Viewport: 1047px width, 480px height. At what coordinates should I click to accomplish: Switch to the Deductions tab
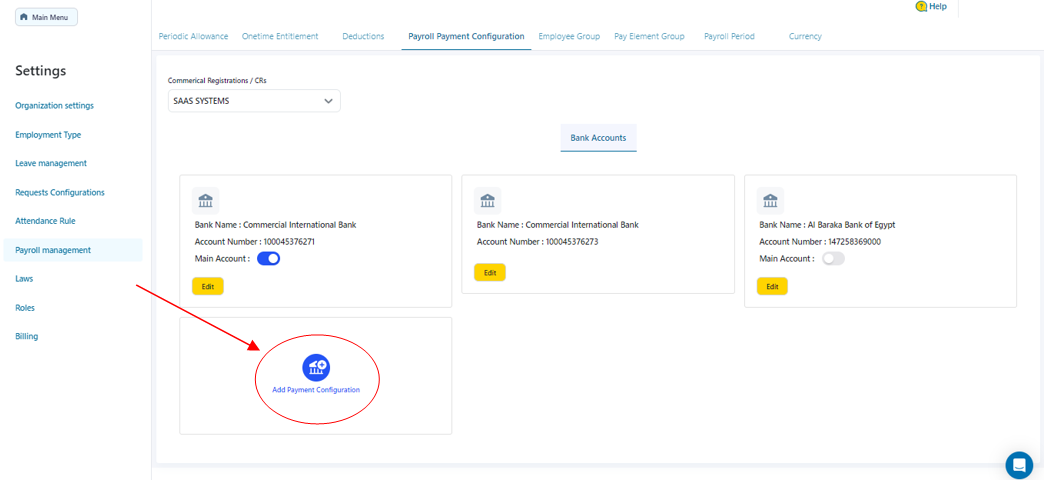pyautogui.click(x=363, y=36)
